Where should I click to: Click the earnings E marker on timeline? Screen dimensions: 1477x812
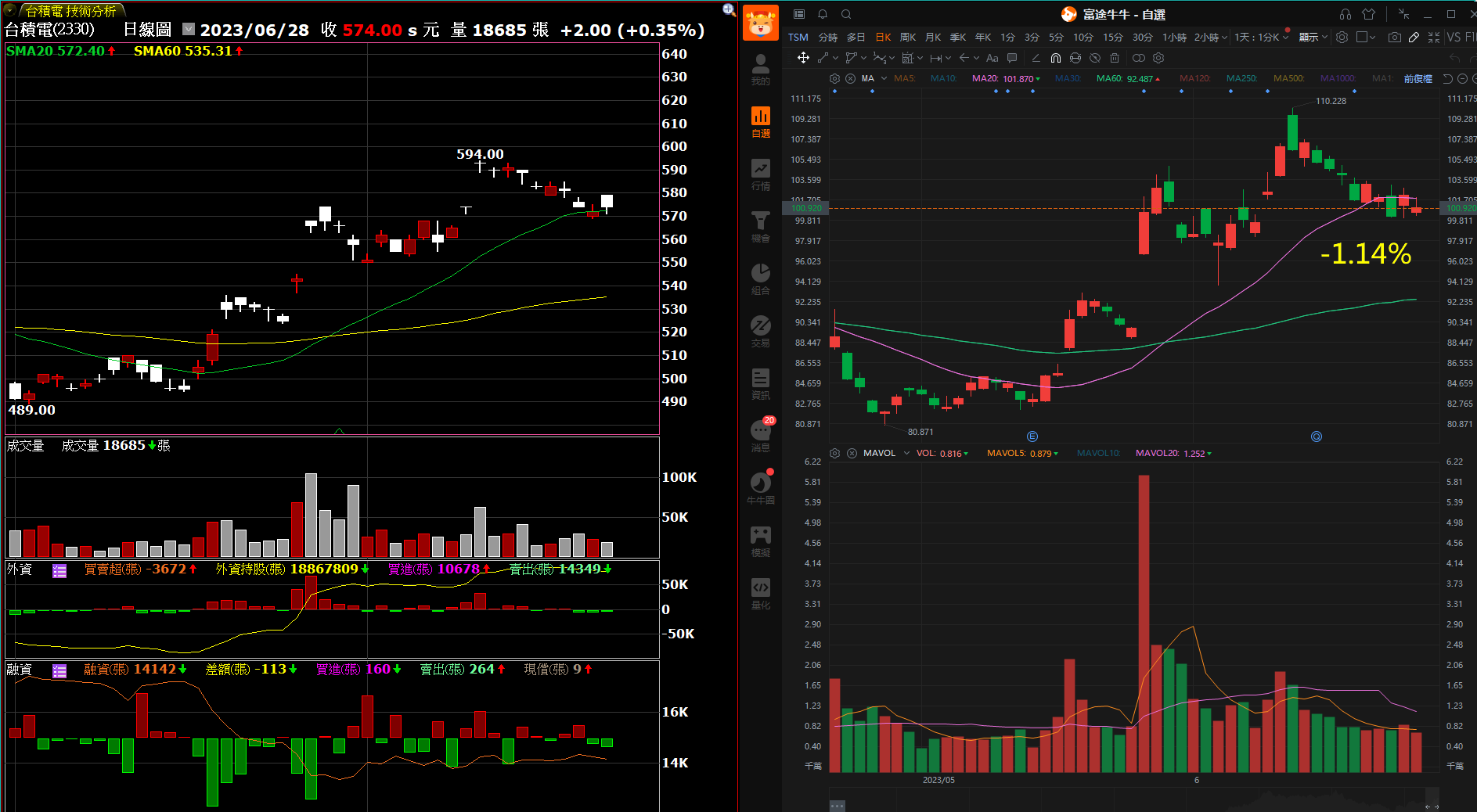[1032, 437]
